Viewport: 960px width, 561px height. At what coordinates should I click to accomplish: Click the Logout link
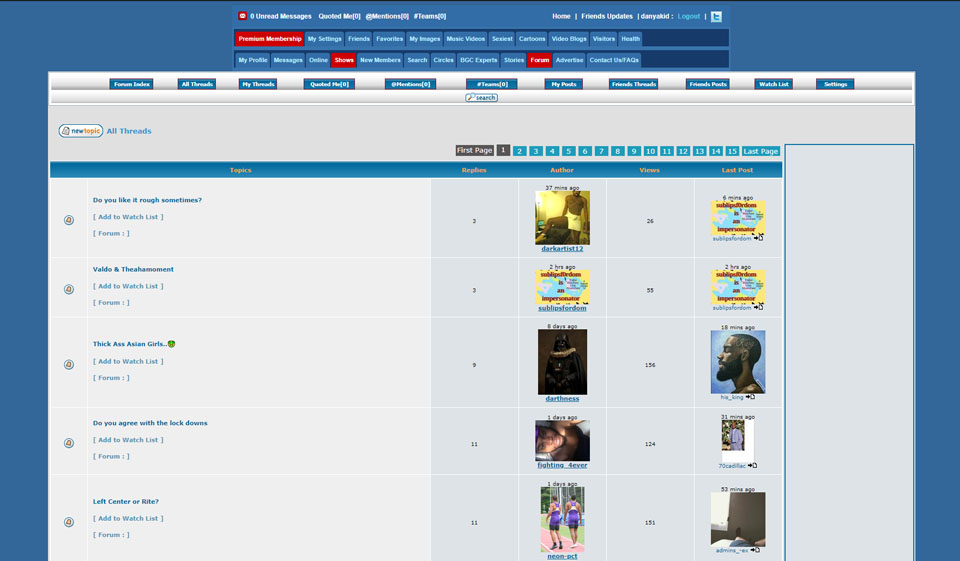coord(689,17)
